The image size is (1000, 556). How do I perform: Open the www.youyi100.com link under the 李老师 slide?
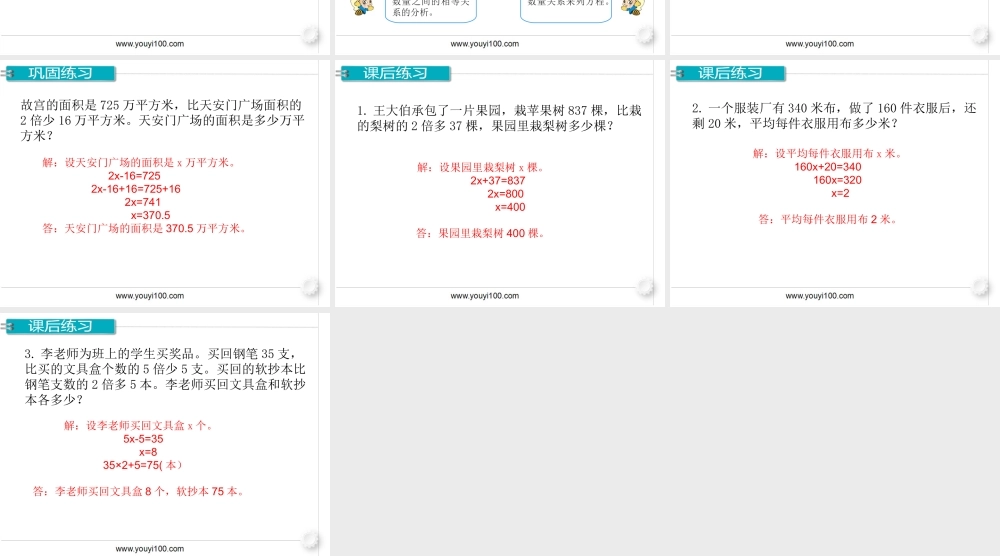tap(150, 549)
